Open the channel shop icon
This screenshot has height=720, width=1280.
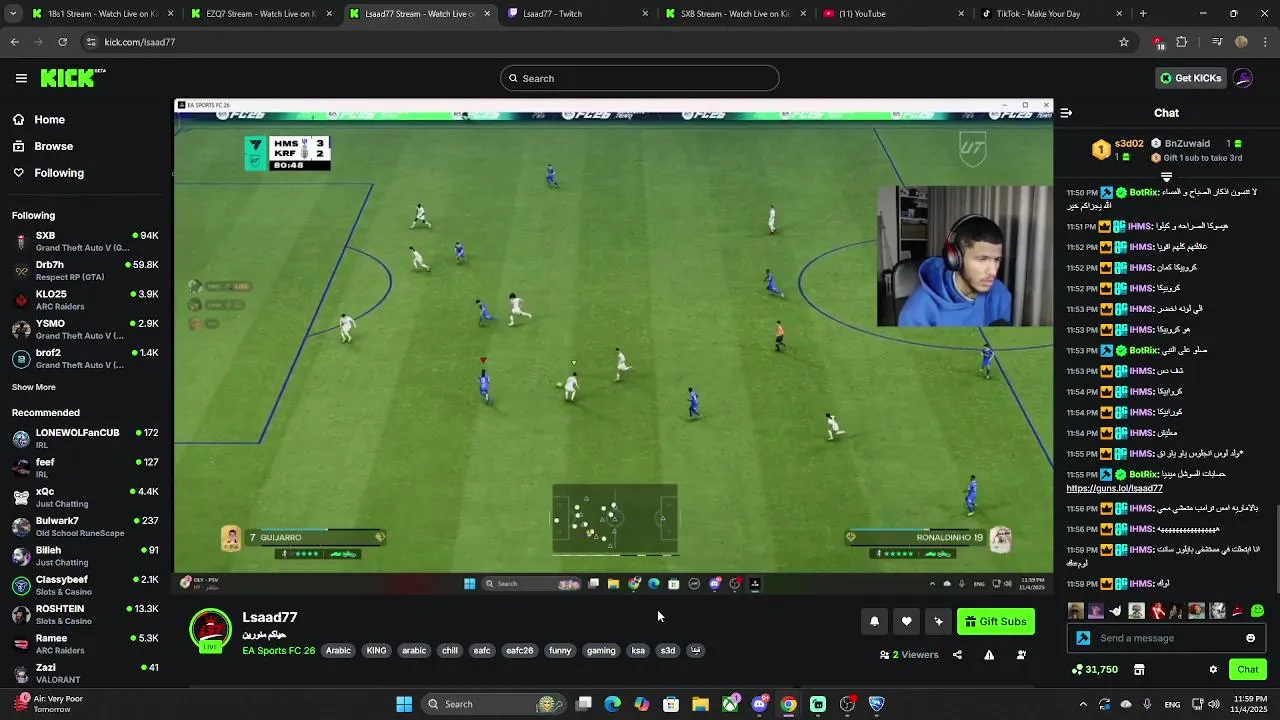[1139, 670]
